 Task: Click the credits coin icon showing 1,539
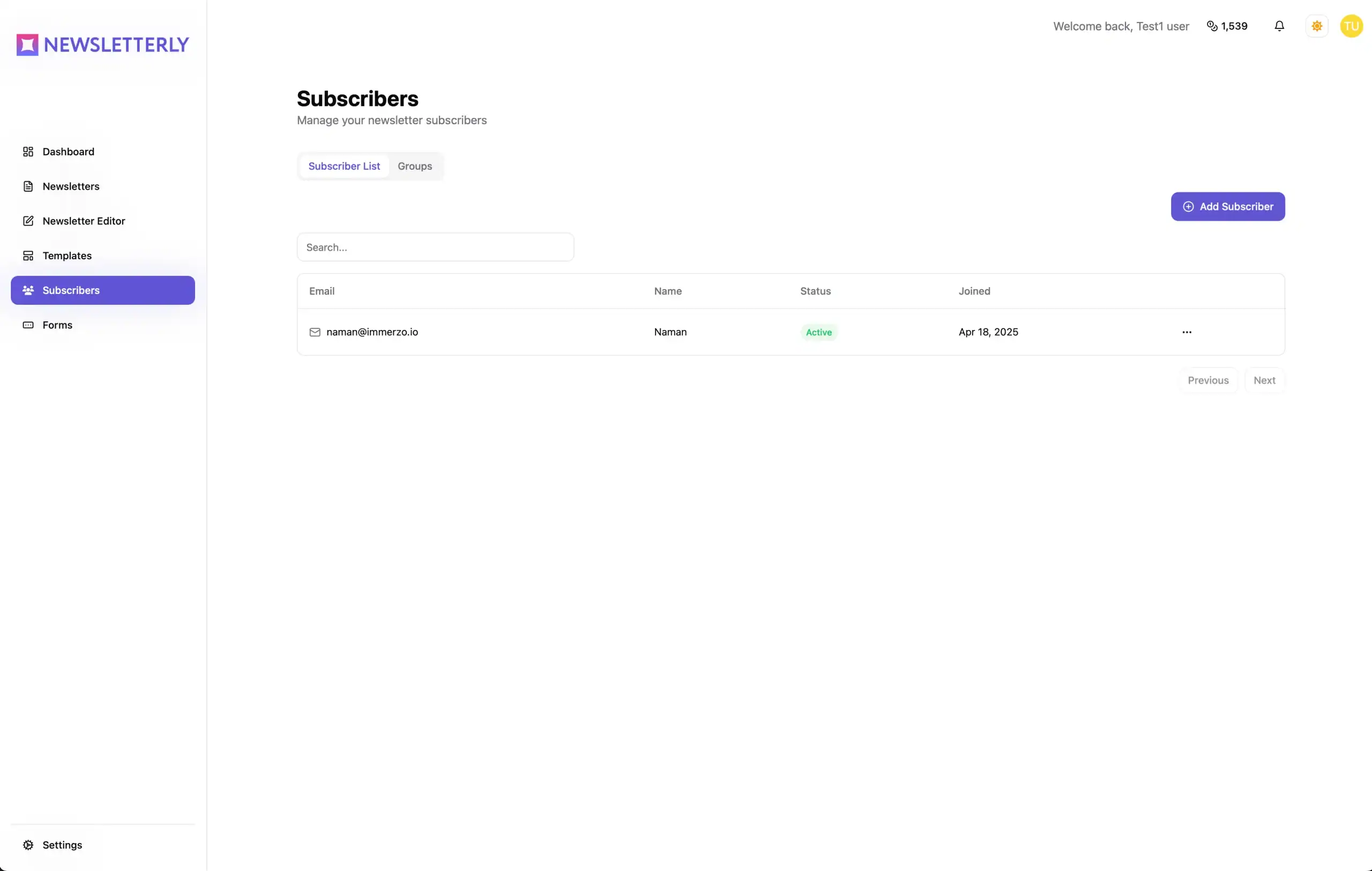tap(1212, 26)
